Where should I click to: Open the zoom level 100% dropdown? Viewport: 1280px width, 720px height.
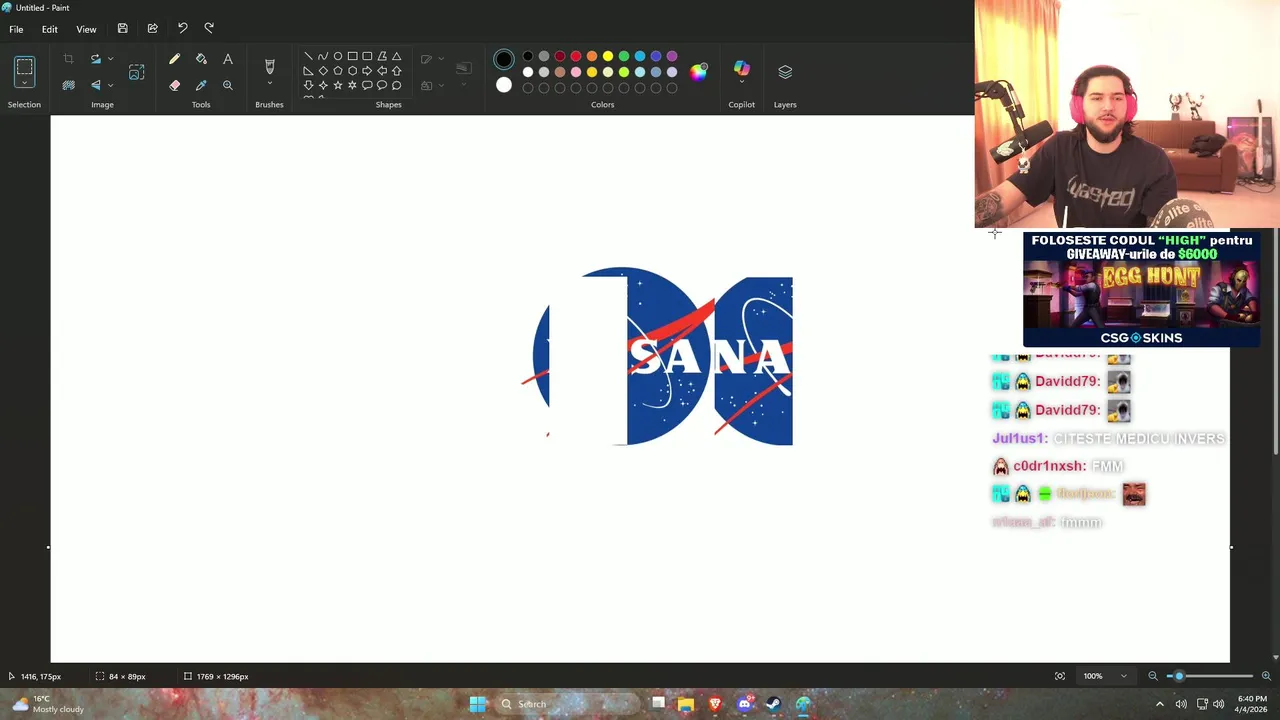click(1106, 676)
